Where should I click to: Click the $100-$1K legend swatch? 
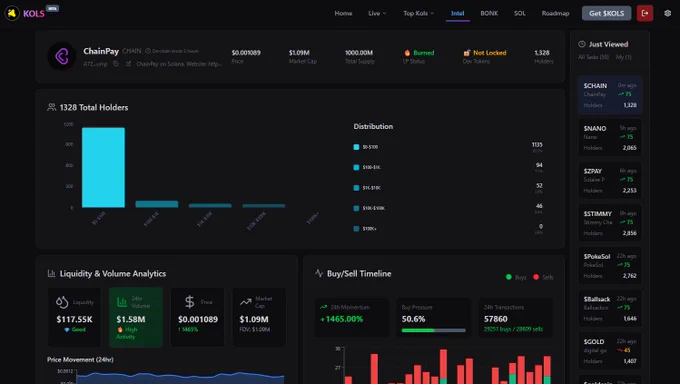(356, 167)
